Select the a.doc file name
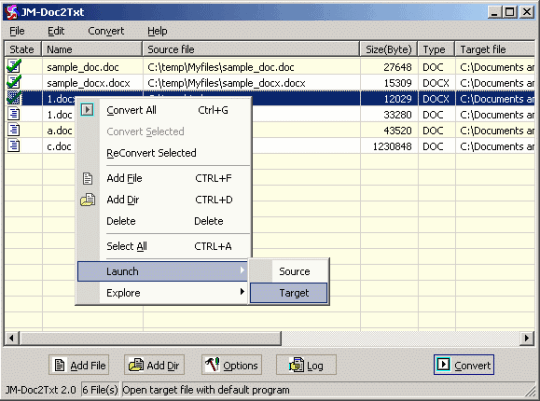This screenshot has height=401, width=540. [59, 131]
